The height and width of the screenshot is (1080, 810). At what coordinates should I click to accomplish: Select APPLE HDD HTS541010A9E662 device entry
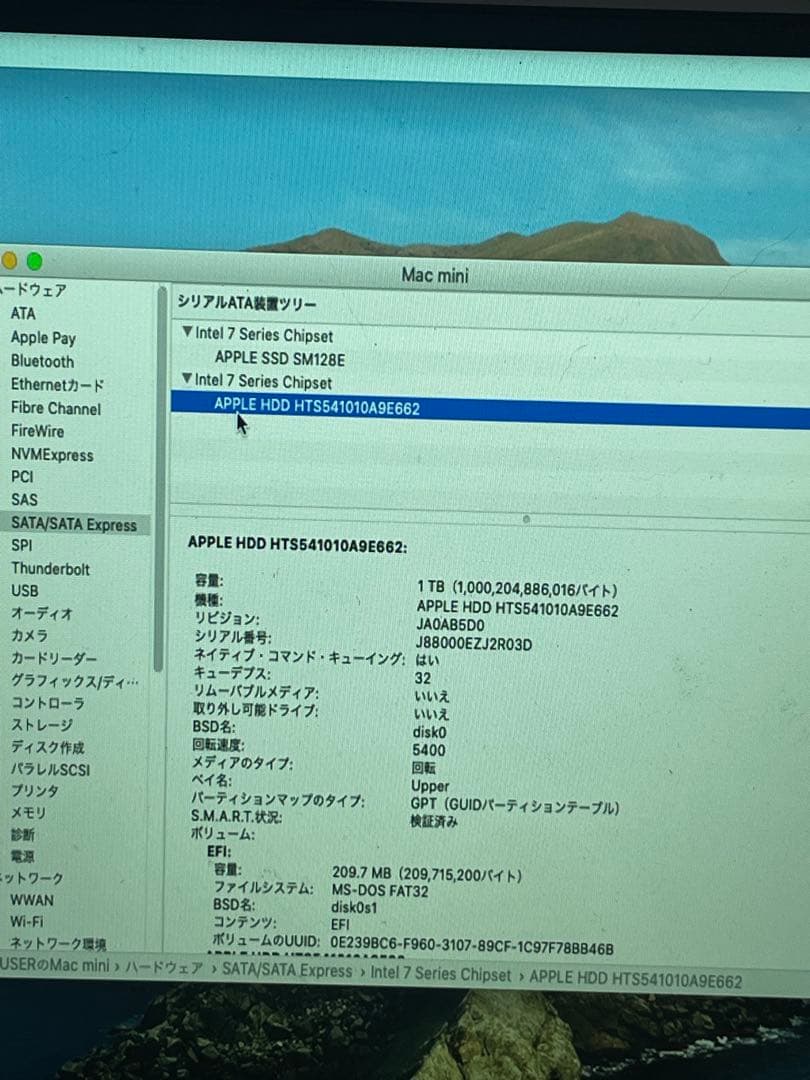click(320, 406)
